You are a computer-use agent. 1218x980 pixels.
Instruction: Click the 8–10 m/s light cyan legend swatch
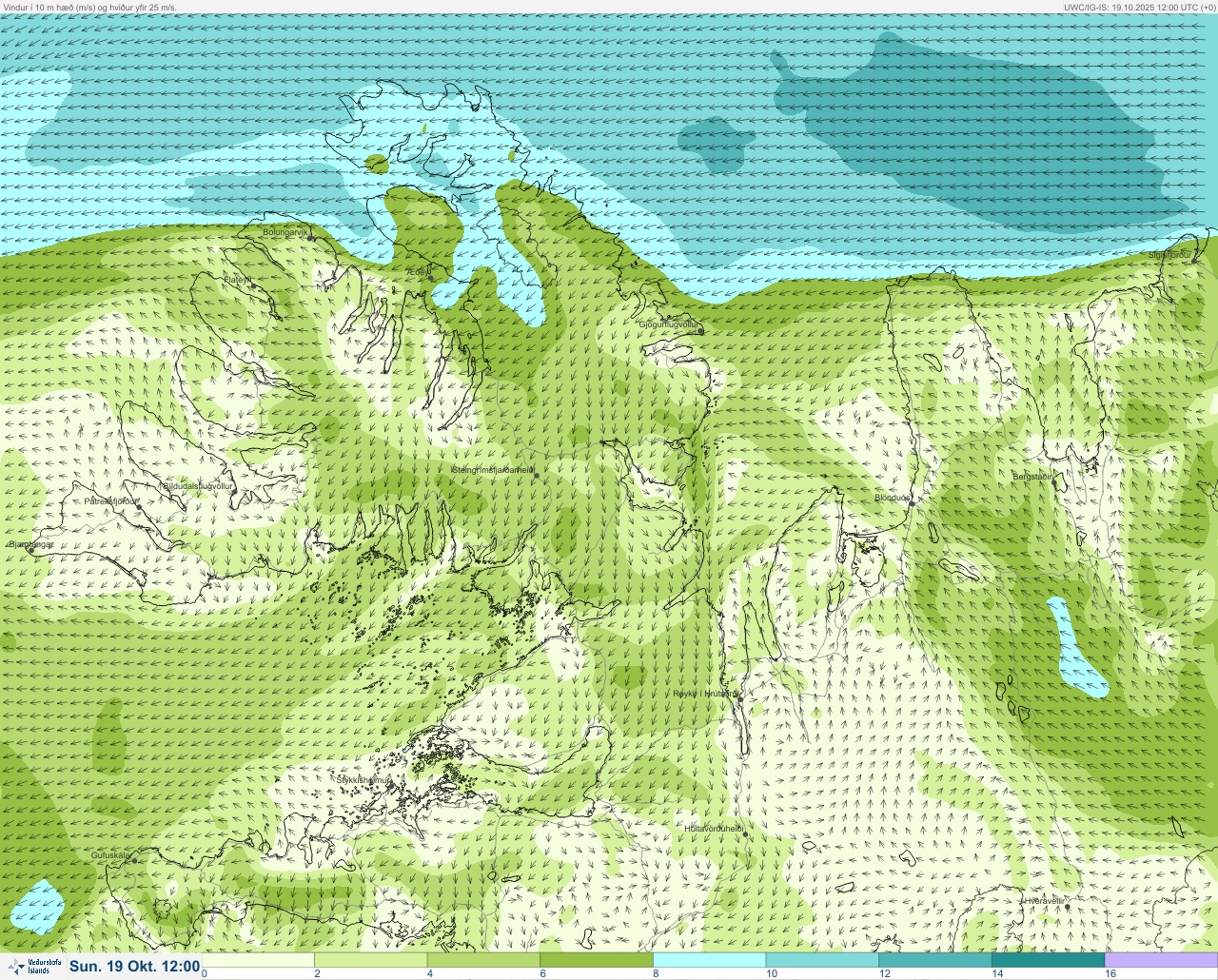709,960
